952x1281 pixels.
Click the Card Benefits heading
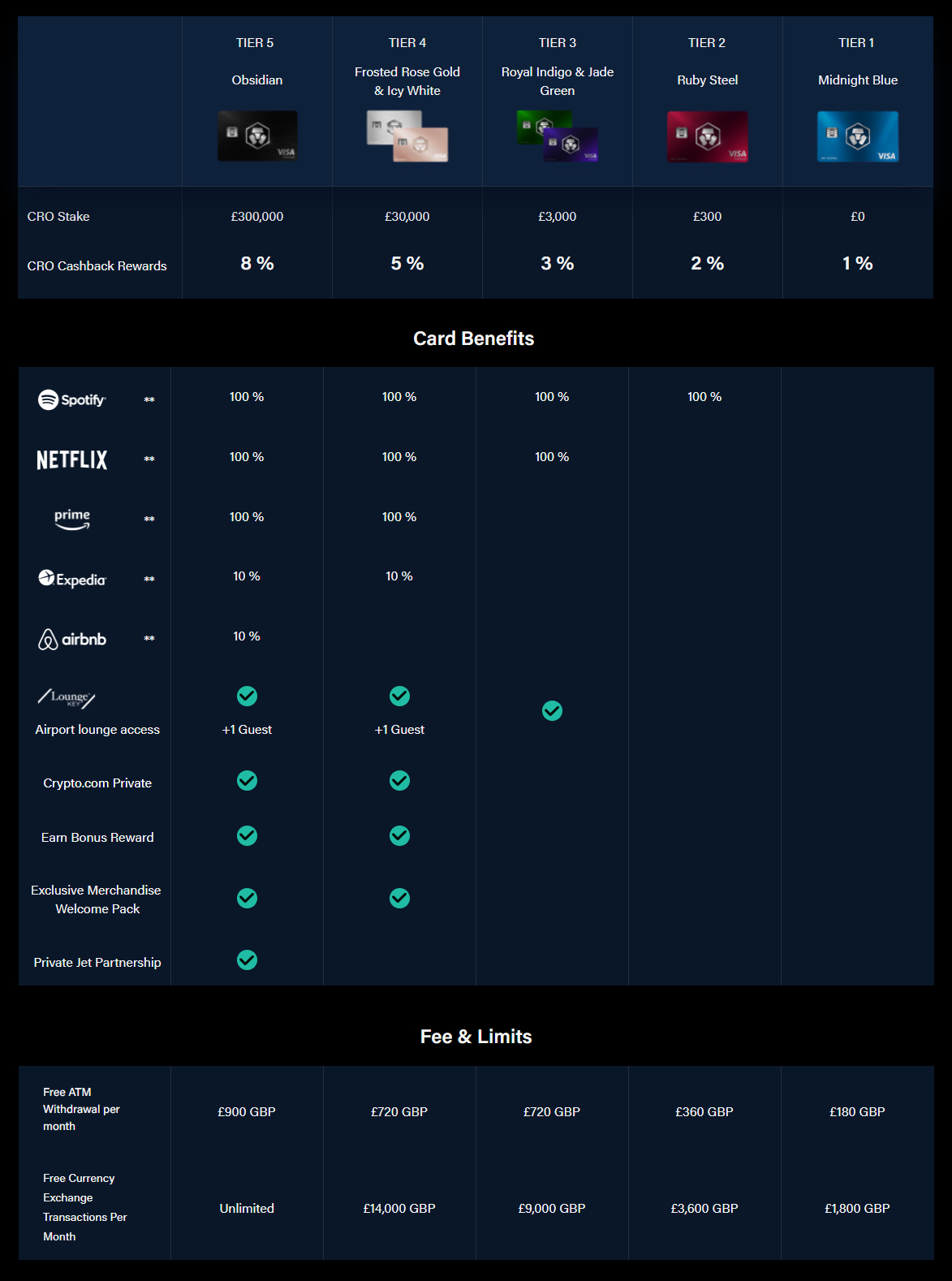point(474,339)
